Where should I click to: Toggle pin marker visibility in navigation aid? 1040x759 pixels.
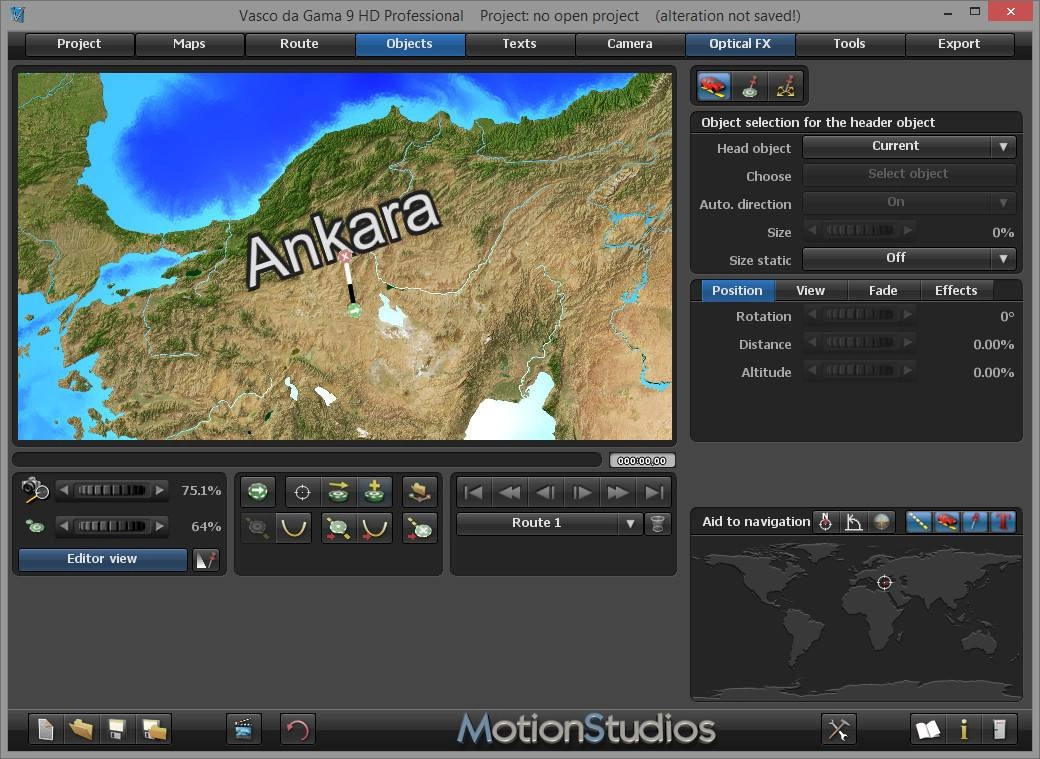pyautogui.click(x=974, y=522)
